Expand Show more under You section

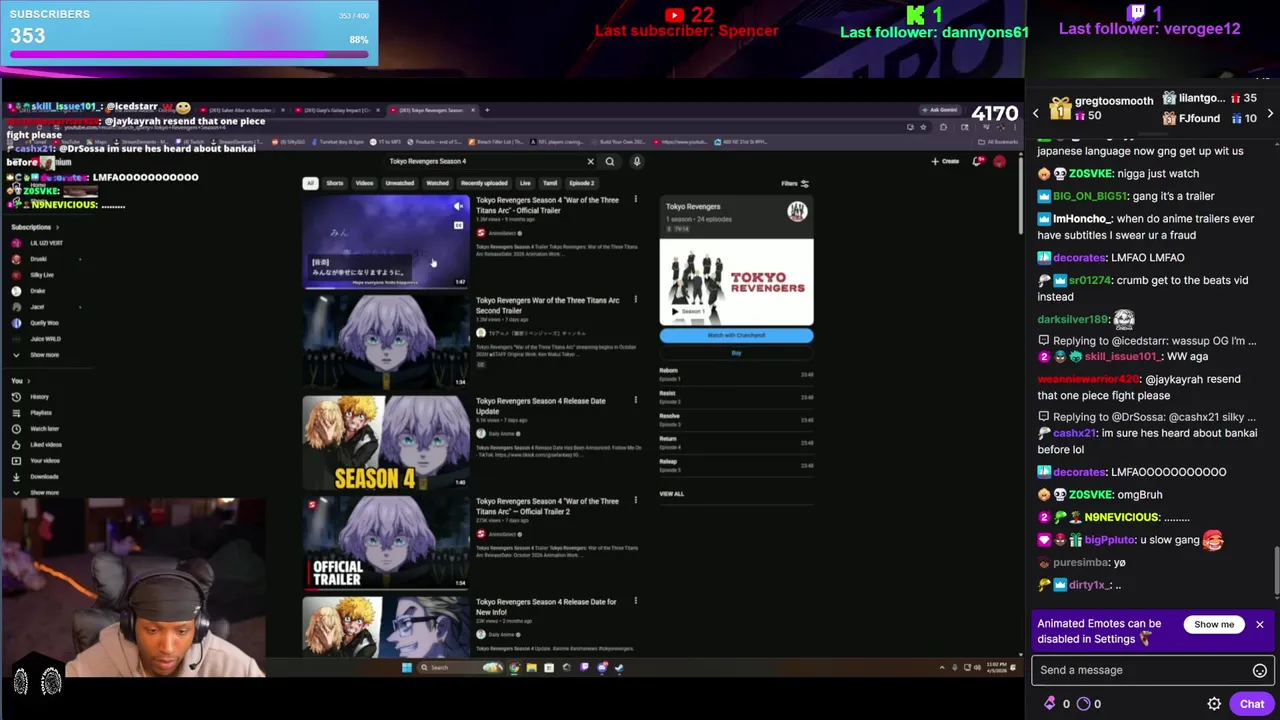[44, 492]
